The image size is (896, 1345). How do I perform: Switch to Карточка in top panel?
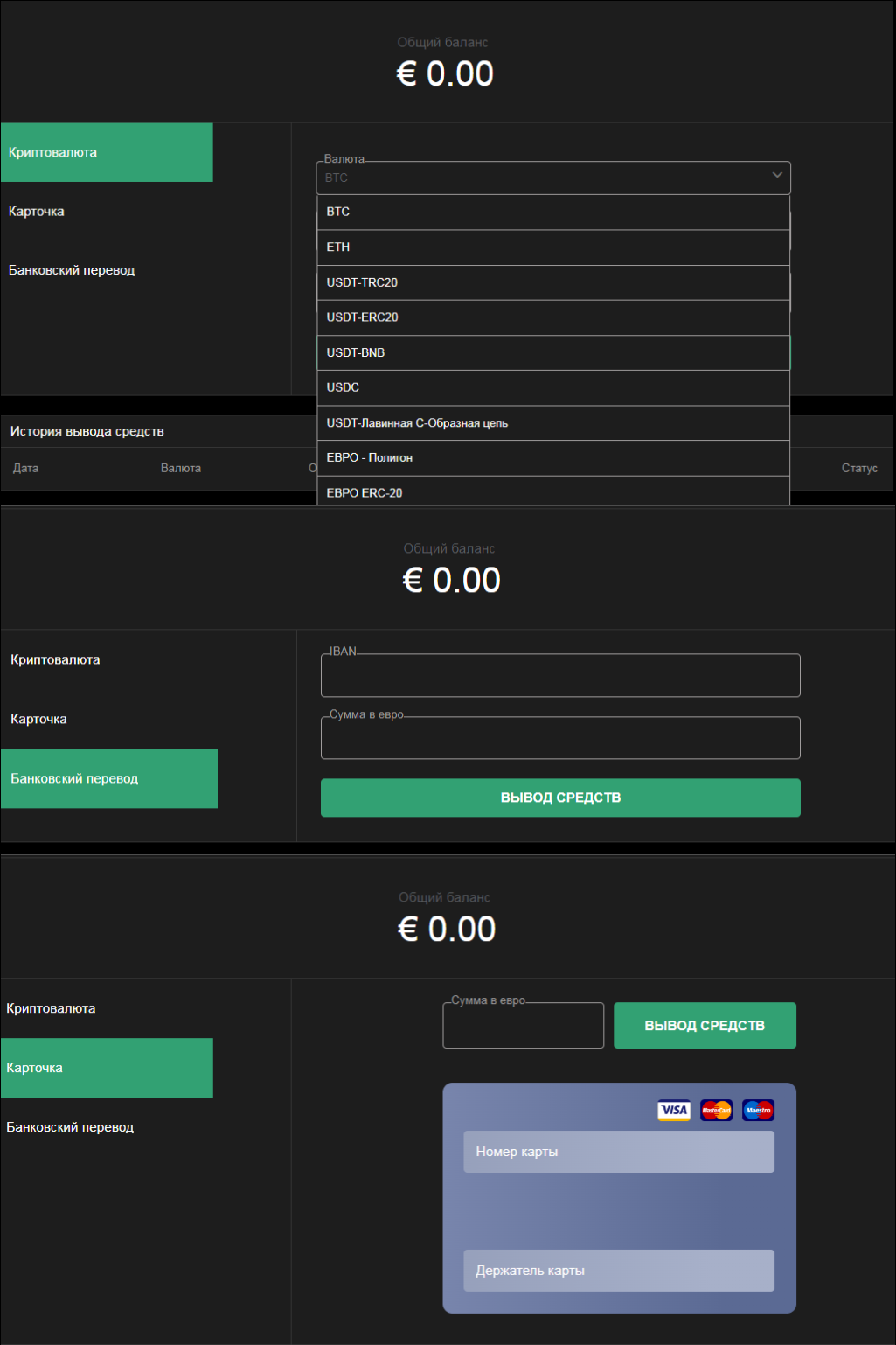[x=107, y=212]
